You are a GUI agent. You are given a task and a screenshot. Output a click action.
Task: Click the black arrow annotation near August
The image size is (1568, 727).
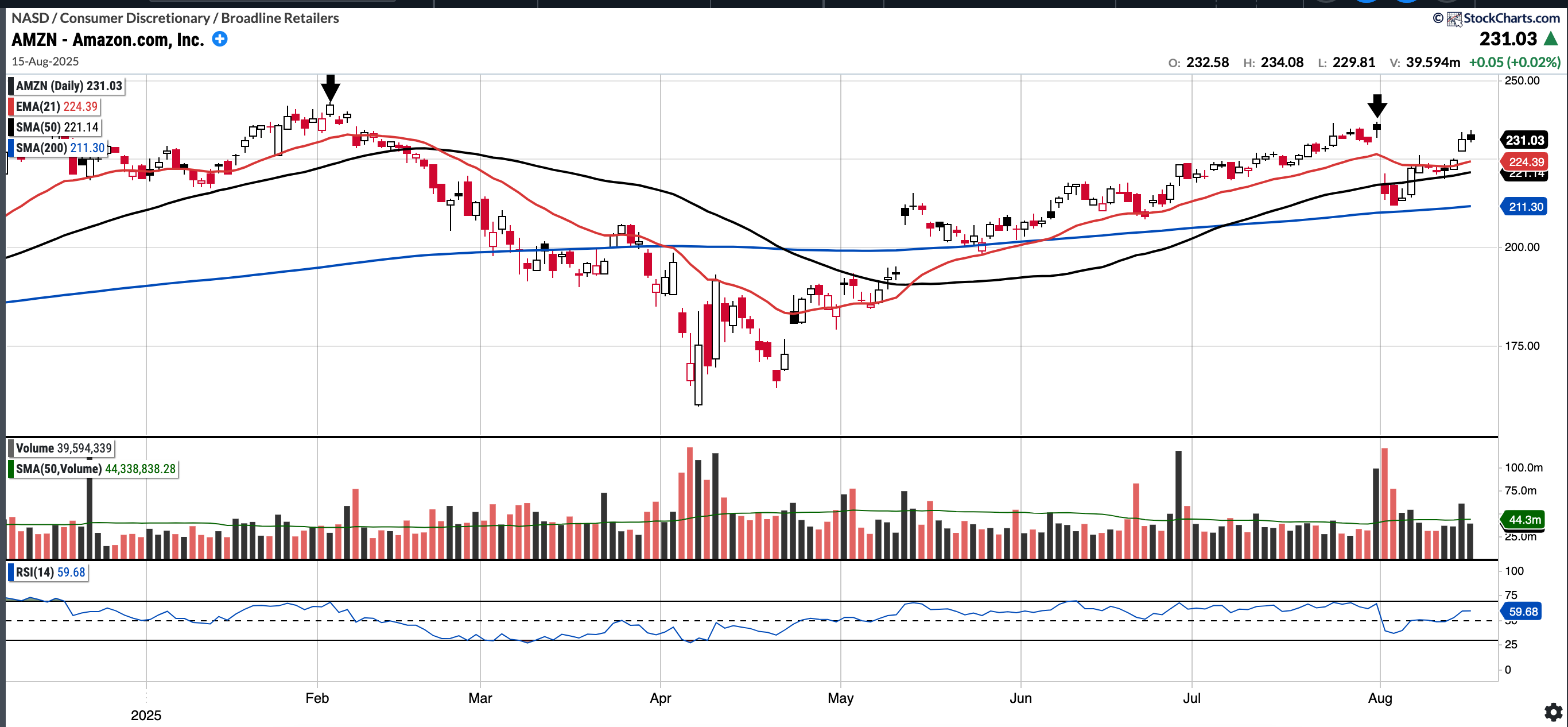pos(1377,105)
